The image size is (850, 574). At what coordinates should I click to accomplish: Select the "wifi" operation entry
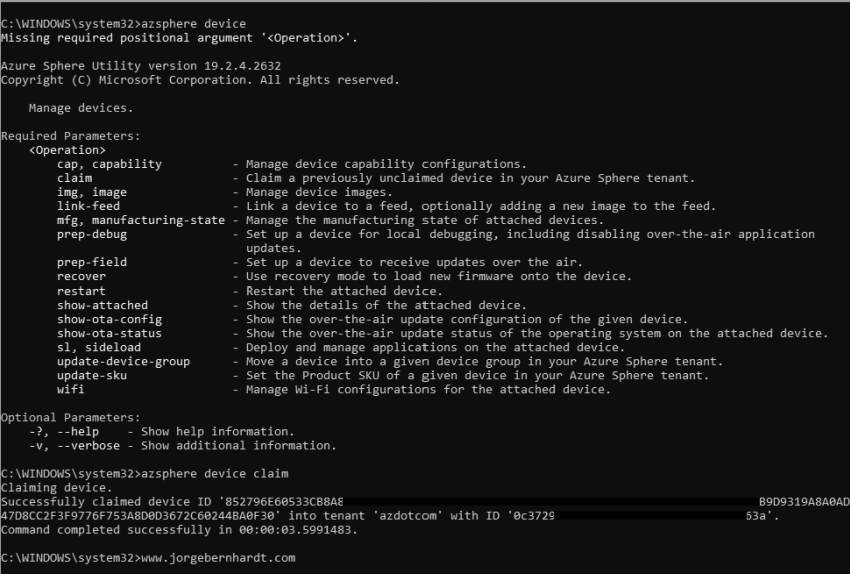(x=71, y=389)
